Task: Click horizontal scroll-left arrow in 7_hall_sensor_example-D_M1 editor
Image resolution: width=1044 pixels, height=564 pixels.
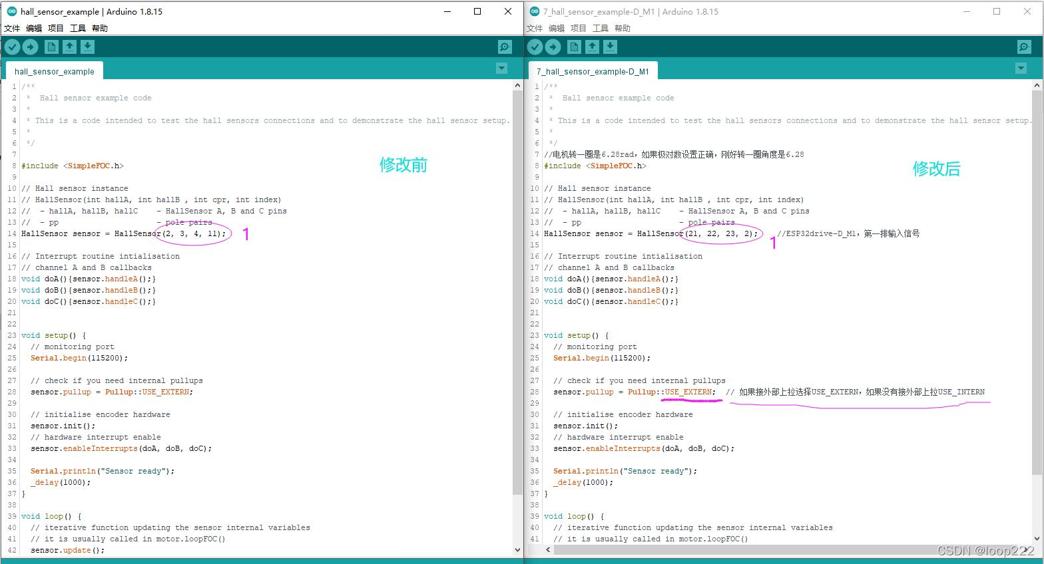Action: [x=548, y=550]
